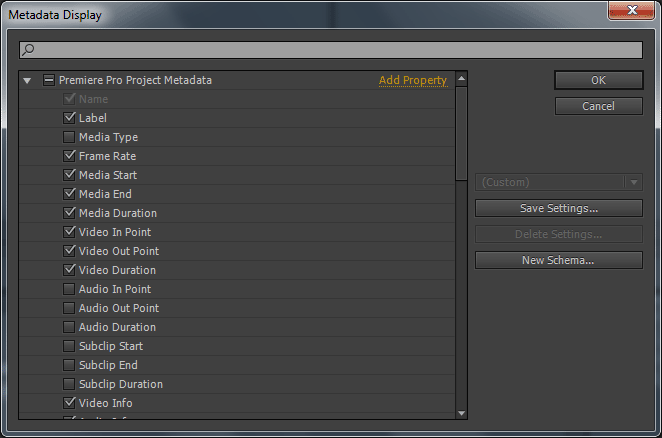Enable the Audio In Point checkbox

point(69,289)
